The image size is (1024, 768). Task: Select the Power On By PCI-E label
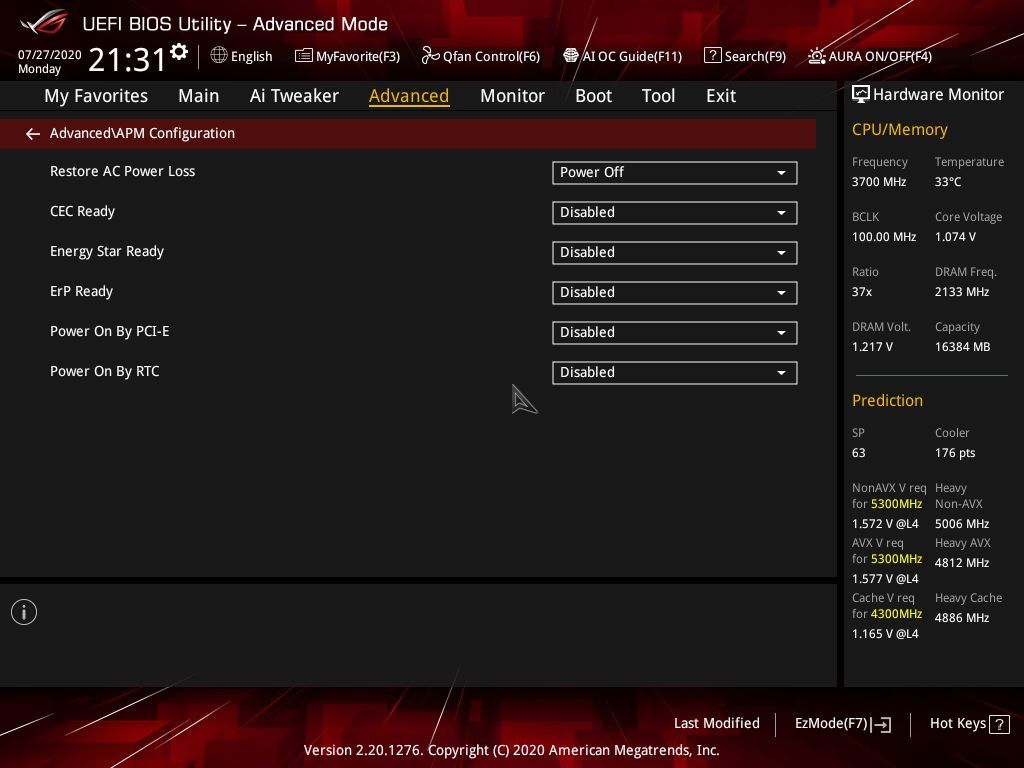click(110, 332)
